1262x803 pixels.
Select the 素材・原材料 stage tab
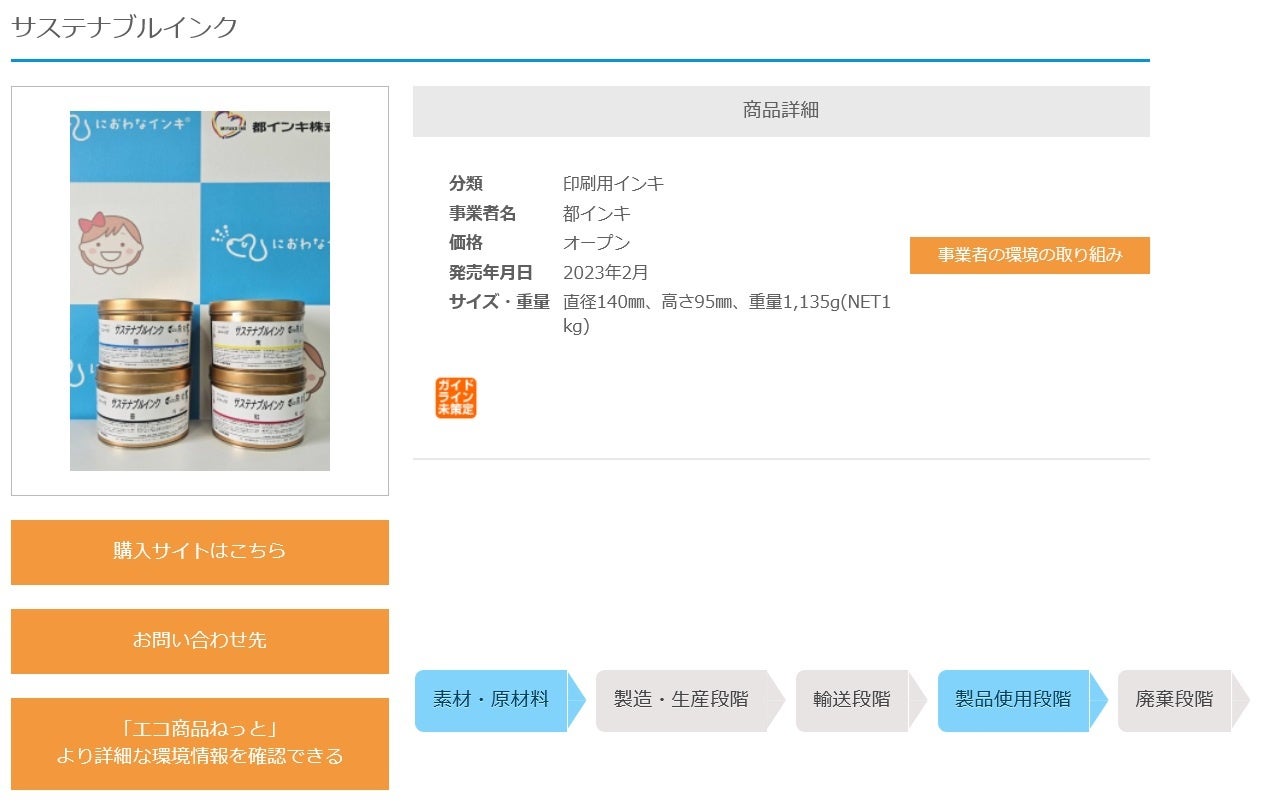coord(500,700)
